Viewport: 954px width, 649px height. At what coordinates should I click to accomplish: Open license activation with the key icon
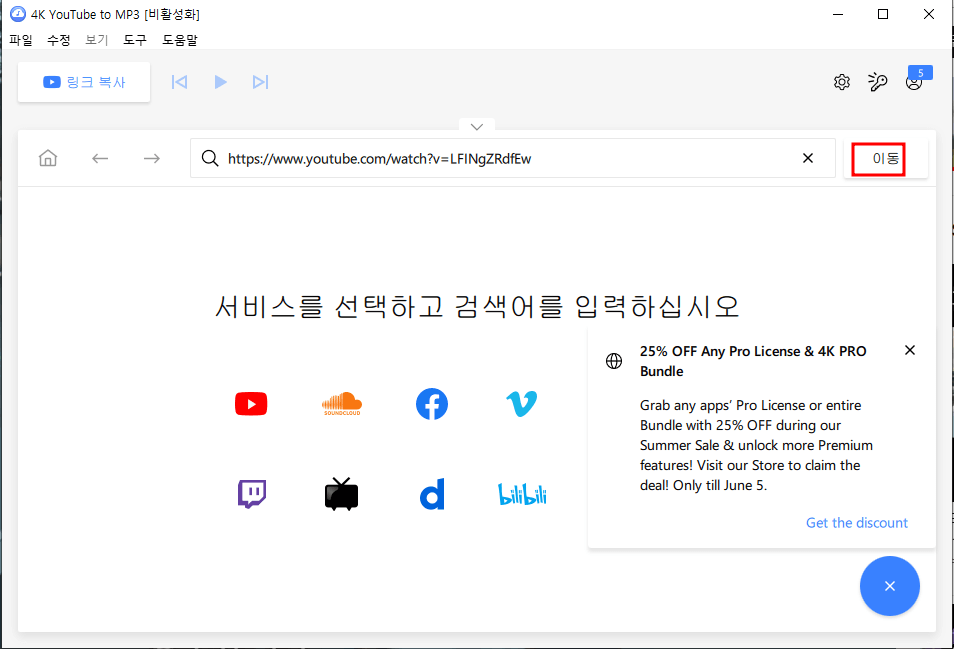[x=878, y=81]
